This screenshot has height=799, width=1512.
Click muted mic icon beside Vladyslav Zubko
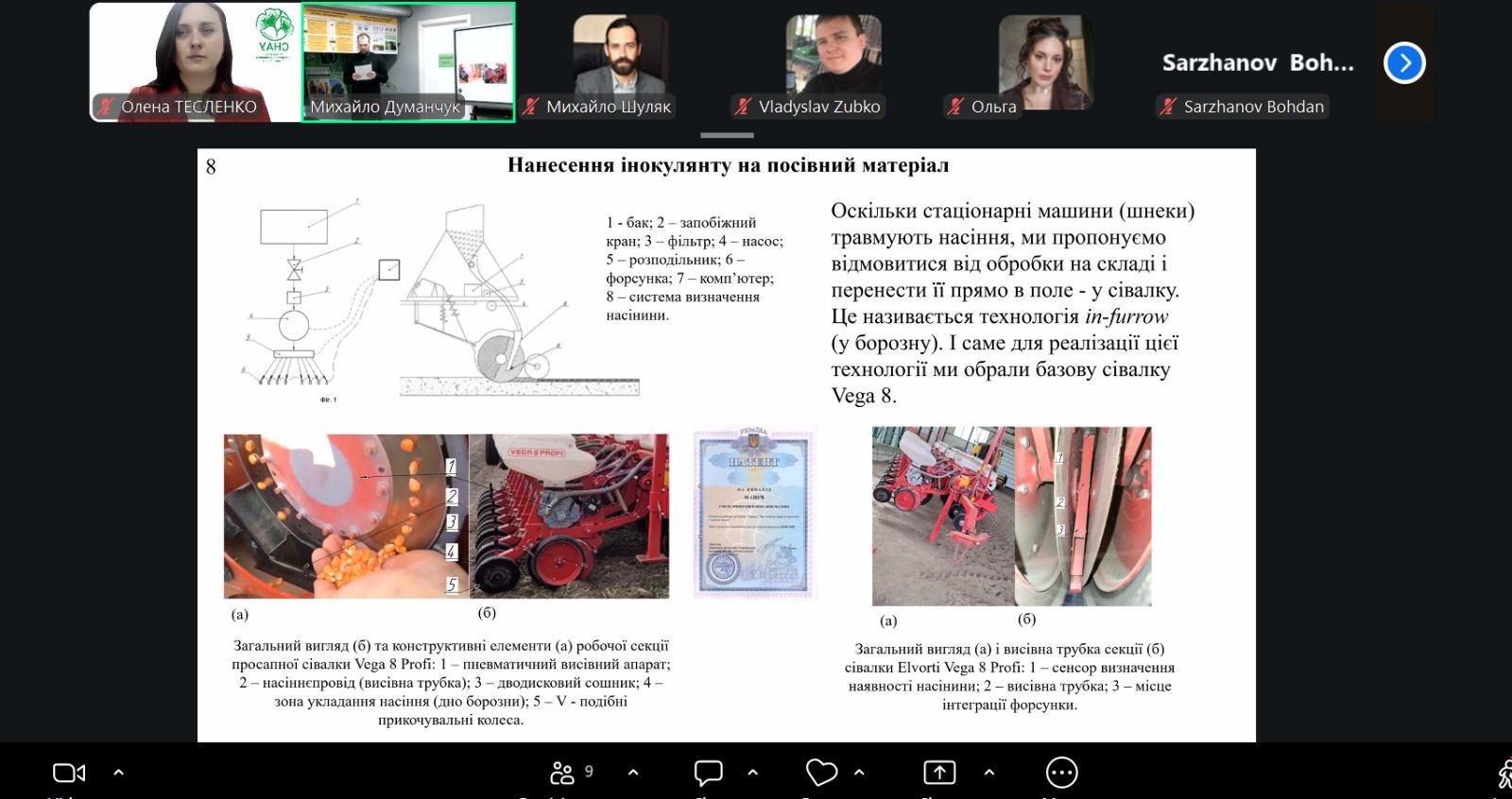[745, 107]
